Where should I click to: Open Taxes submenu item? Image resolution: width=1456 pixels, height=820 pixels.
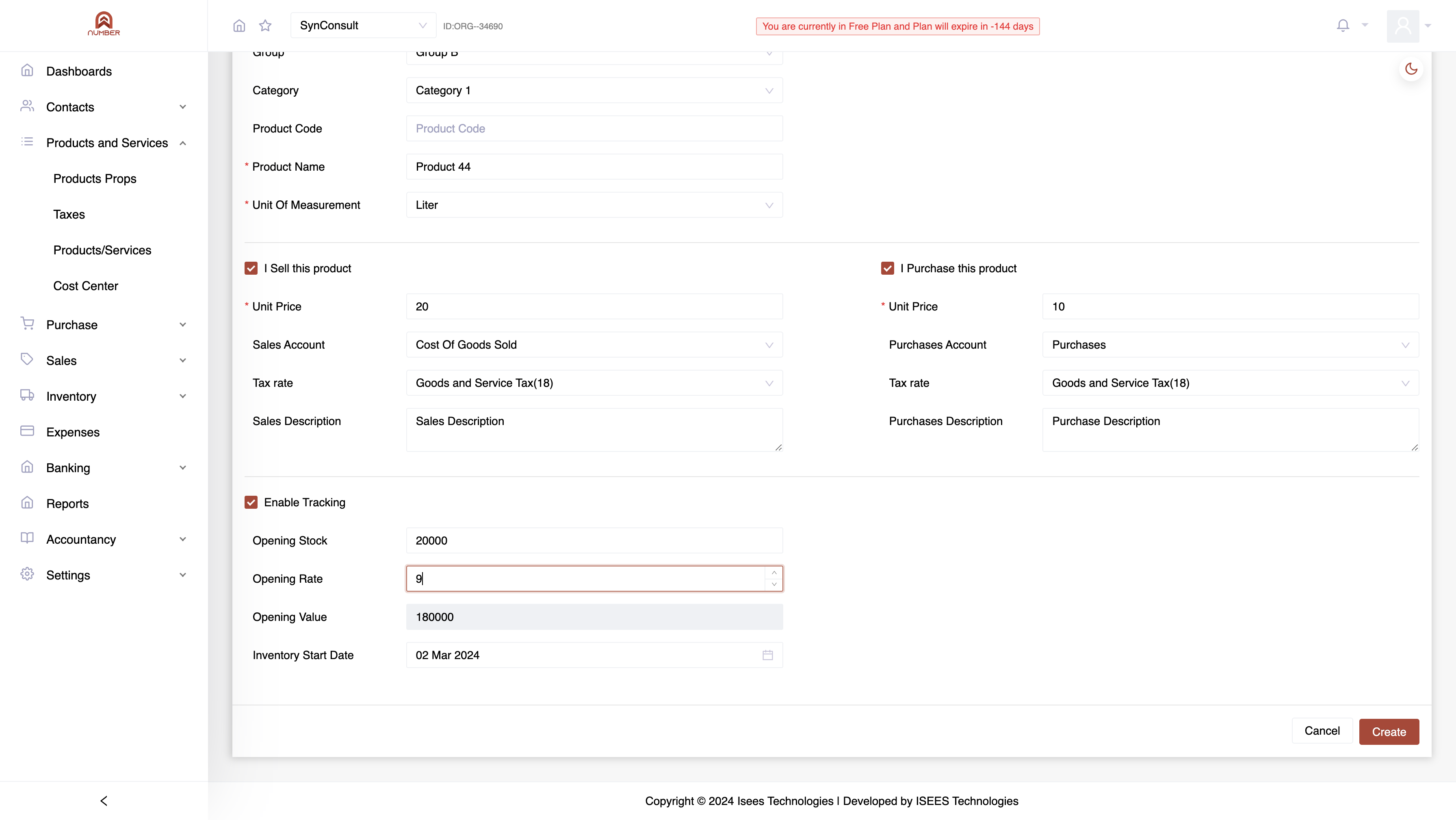click(x=69, y=214)
